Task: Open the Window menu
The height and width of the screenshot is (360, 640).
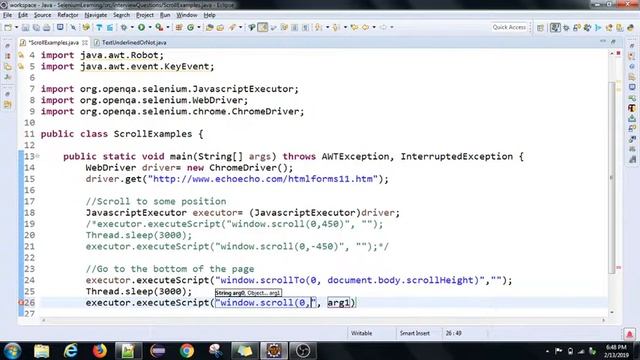Action: click(187, 15)
